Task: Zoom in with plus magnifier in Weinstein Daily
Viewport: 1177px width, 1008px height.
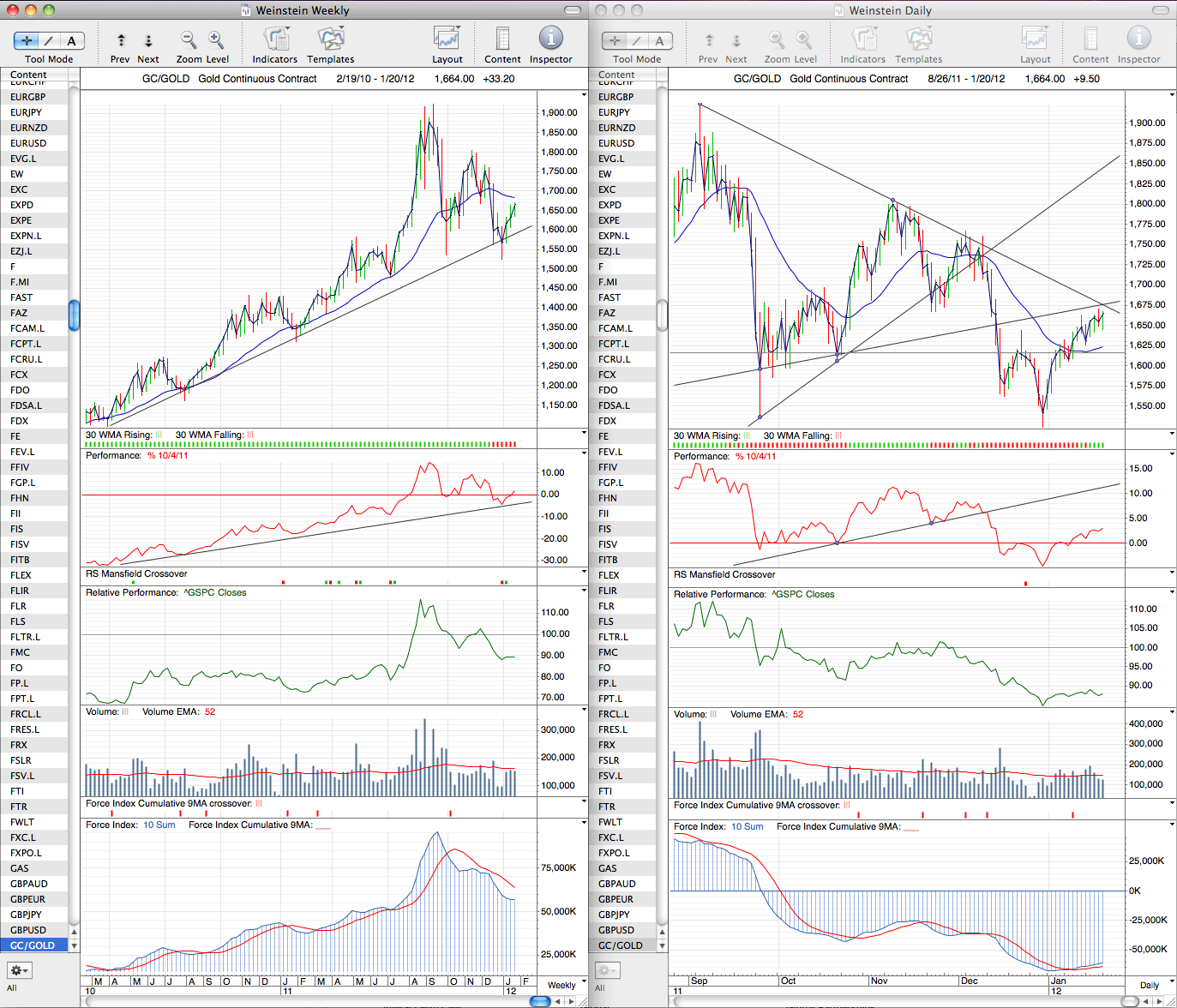Action: tap(804, 39)
